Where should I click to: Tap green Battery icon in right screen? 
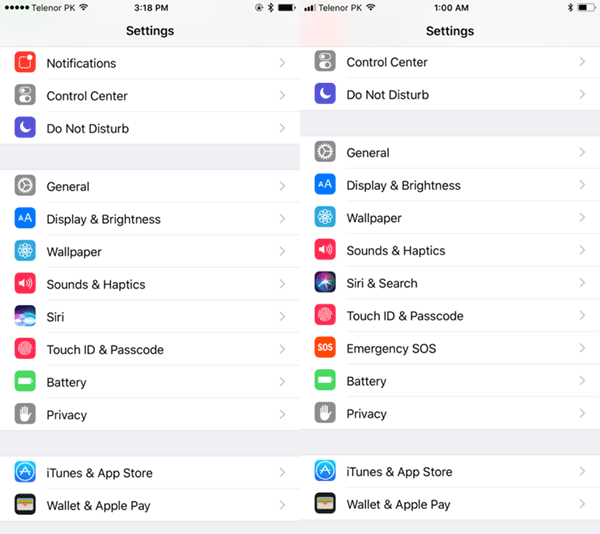point(325,380)
